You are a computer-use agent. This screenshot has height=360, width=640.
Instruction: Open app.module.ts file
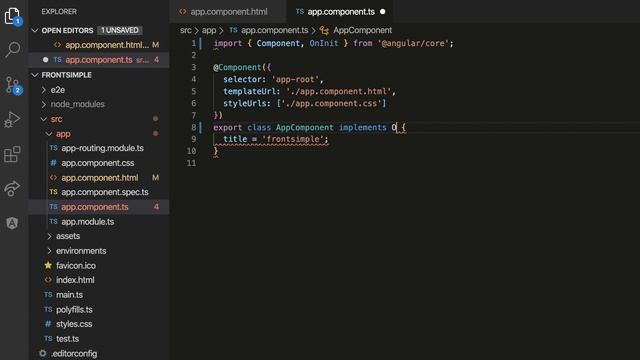pos(87,222)
